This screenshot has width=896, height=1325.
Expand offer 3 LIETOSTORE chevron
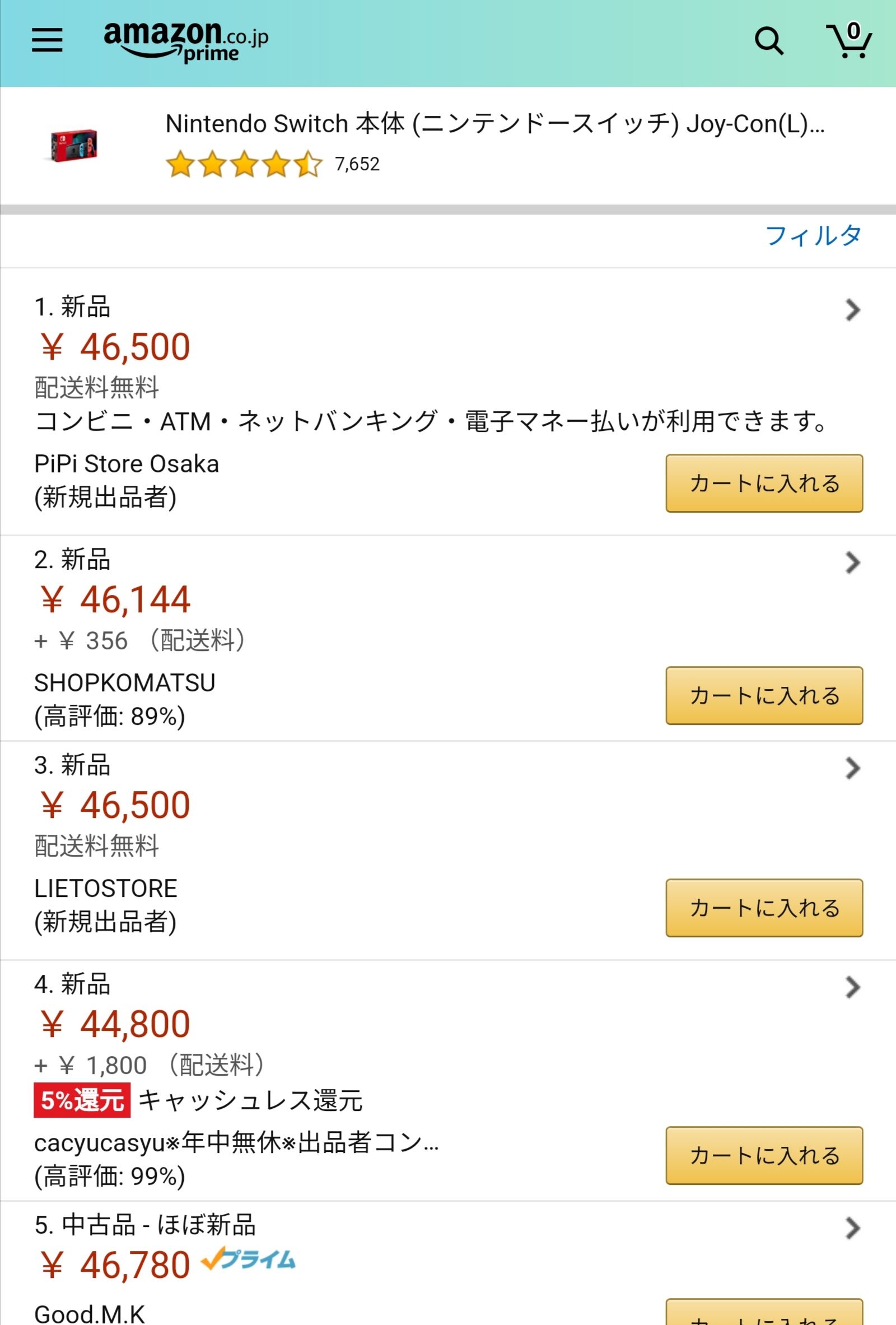(x=852, y=768)
